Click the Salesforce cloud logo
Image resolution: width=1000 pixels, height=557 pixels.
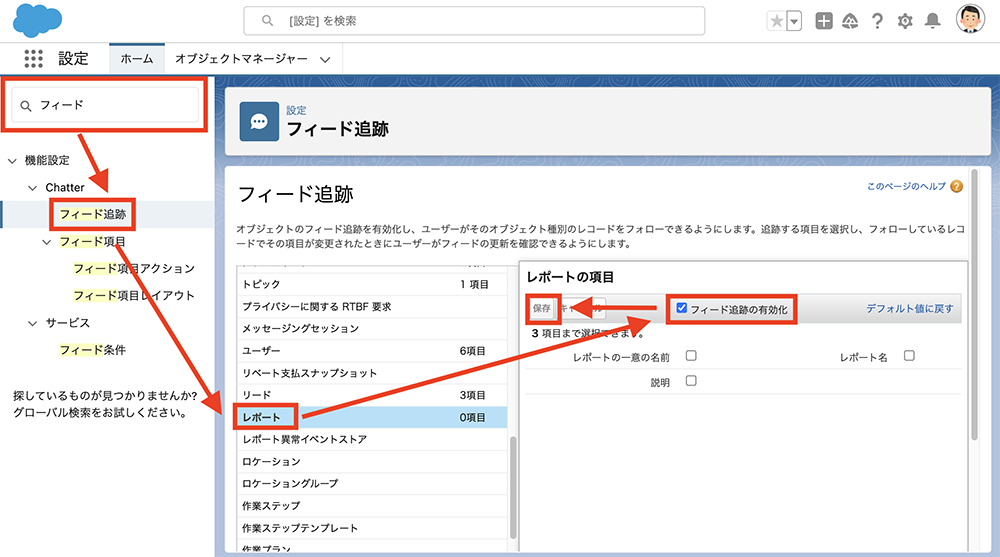pos(37,20)
